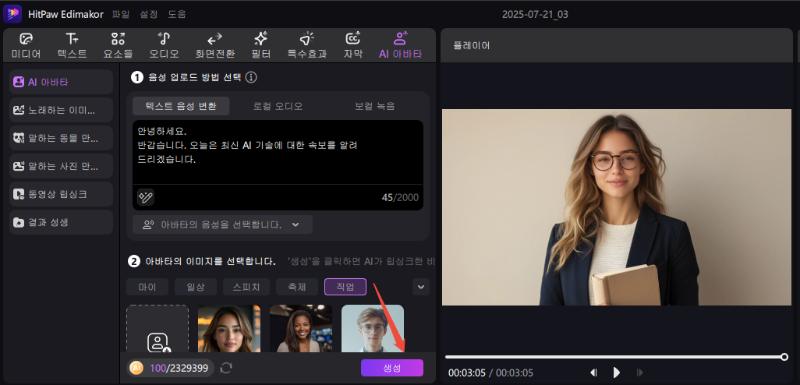The image size is (800, 385).
Task: Click the purple 생성 generate button
Action: click(x=392, y=368)
